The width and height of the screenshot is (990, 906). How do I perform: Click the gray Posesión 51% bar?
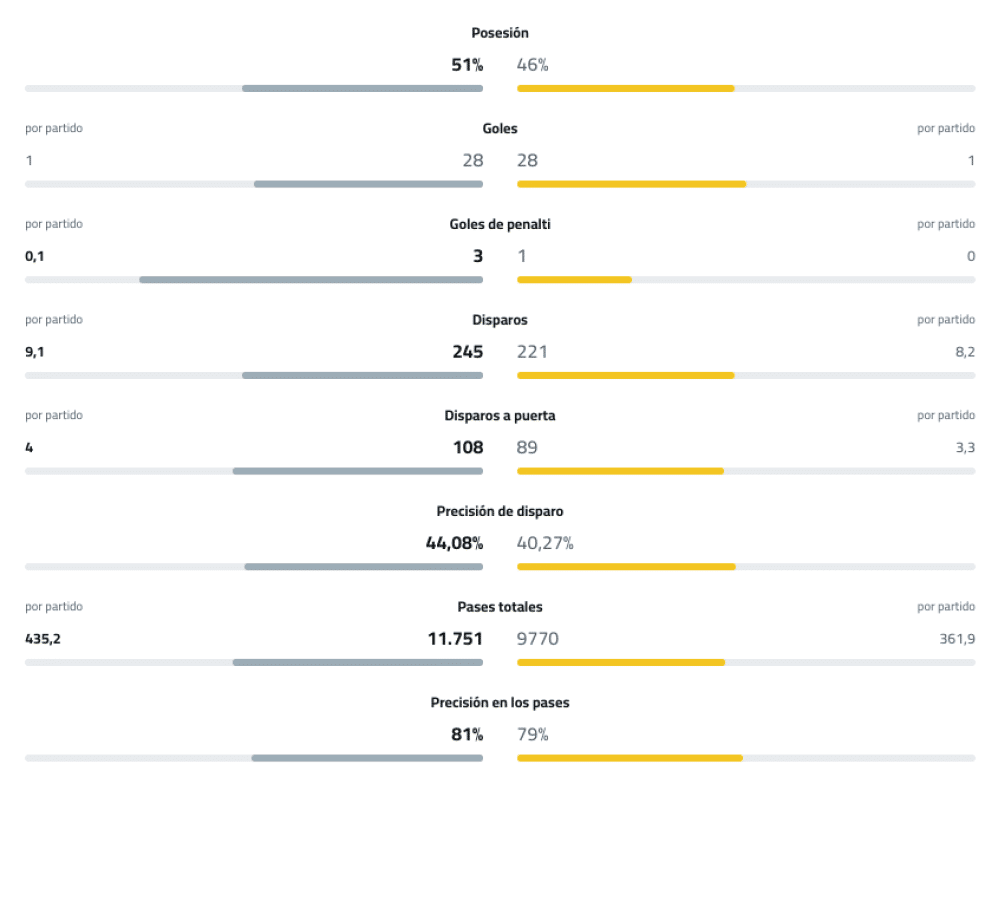pyautogui.click(x=362, y=88)
